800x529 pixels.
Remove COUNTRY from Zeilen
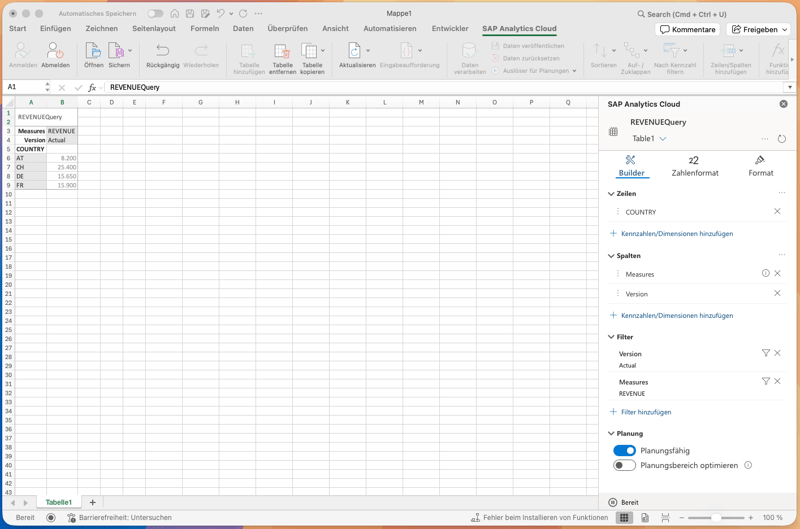coord(777,211)
